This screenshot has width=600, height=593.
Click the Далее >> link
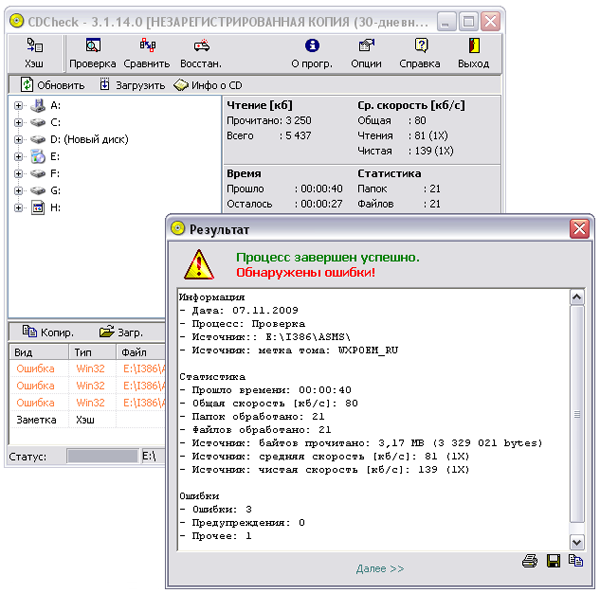(x=380, y=569)
